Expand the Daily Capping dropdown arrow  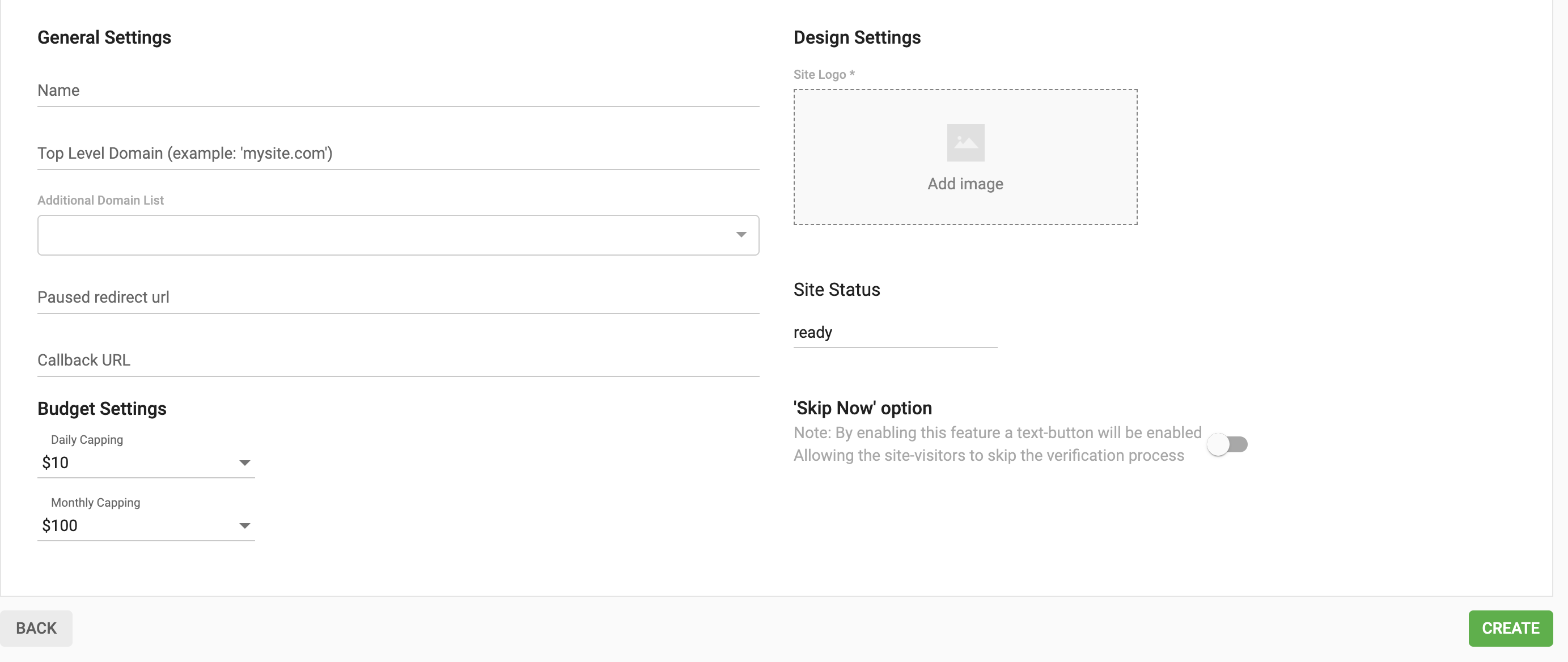[245, 463]
